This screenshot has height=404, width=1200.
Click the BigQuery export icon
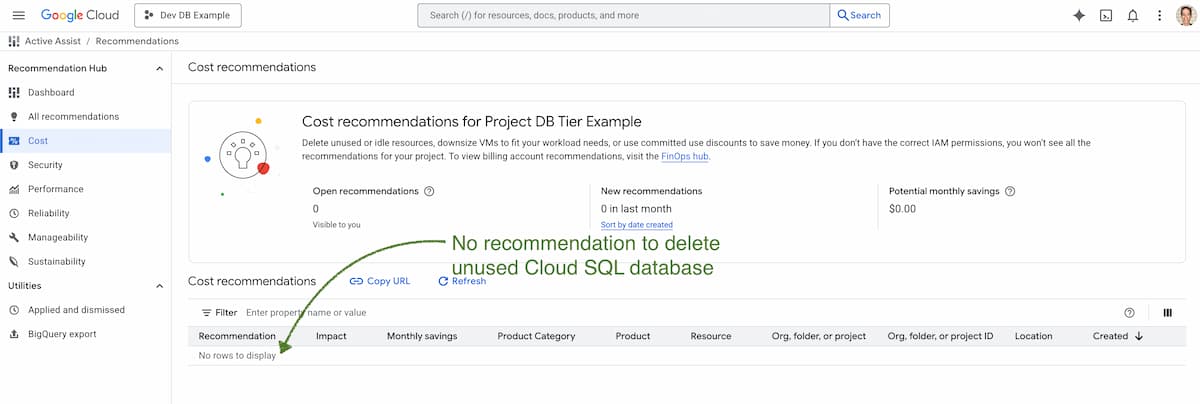point(14,334)
